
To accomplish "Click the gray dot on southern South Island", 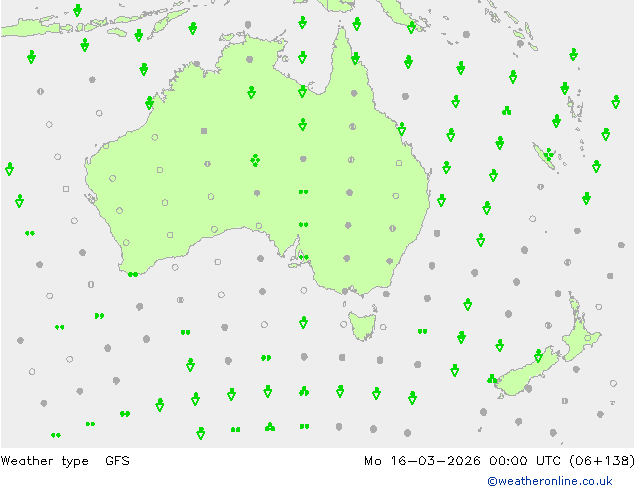I will click(528, 389).
